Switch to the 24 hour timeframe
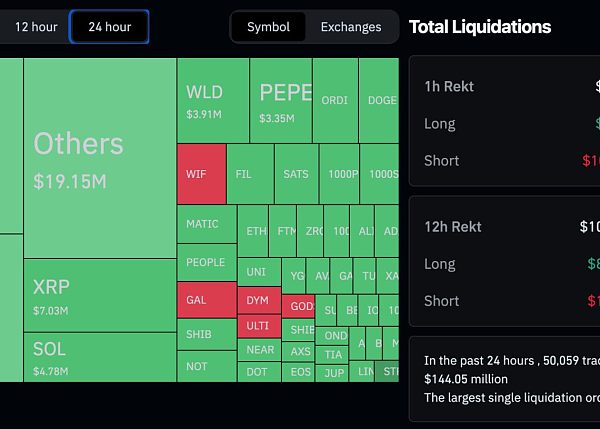This screenshot has width=600, height=429. click(109, 27)
